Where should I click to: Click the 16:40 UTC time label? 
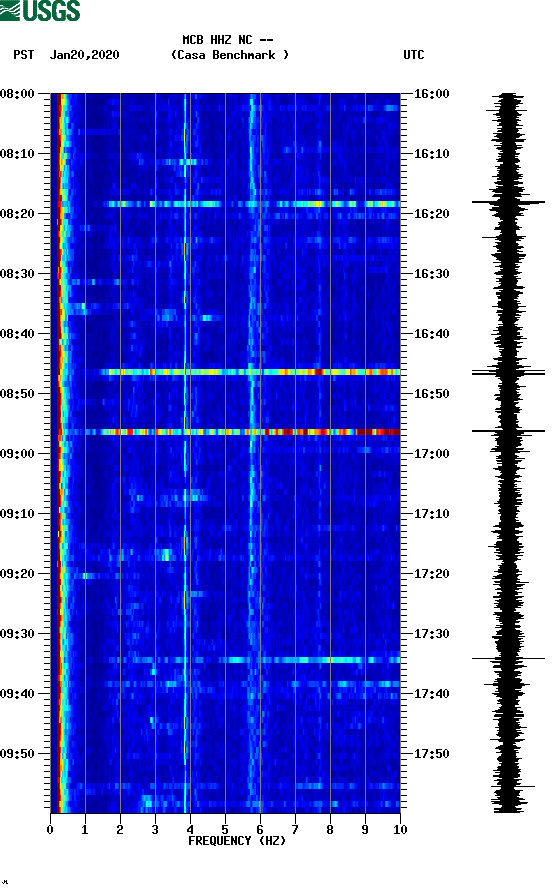[x=431, y=334]
